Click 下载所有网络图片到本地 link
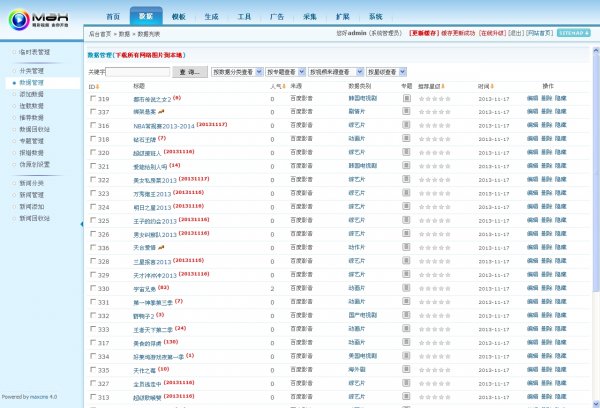The height and width of the screenshot is (408, 600). point(149,55)
